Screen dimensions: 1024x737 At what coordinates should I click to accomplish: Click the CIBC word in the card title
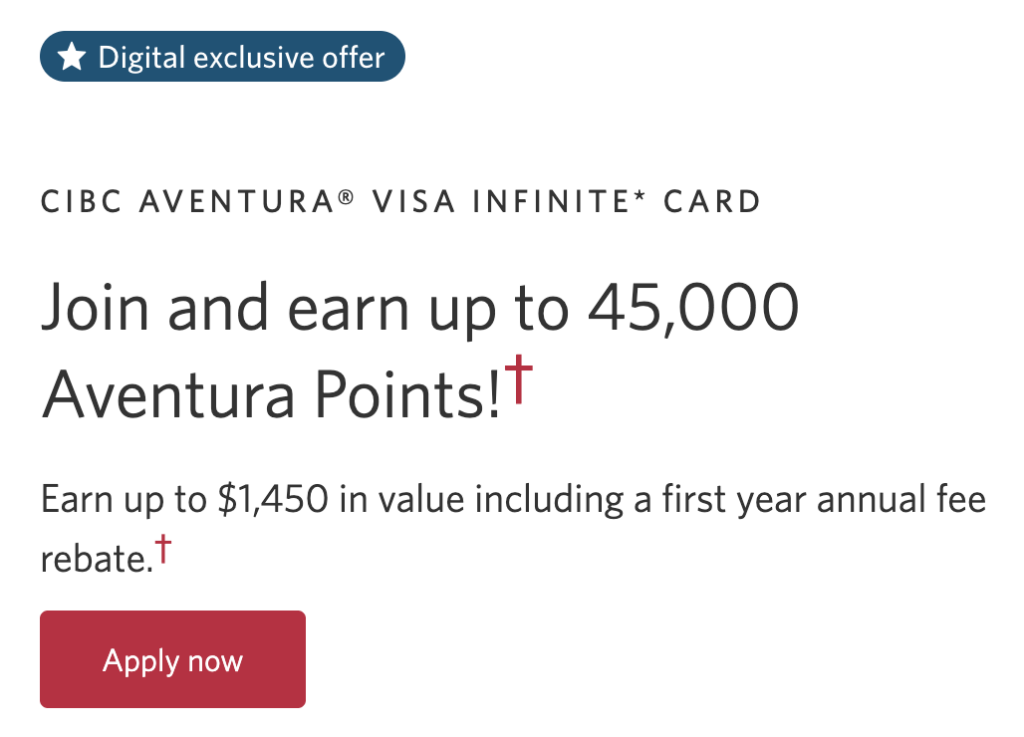click(x=82, y=201)
